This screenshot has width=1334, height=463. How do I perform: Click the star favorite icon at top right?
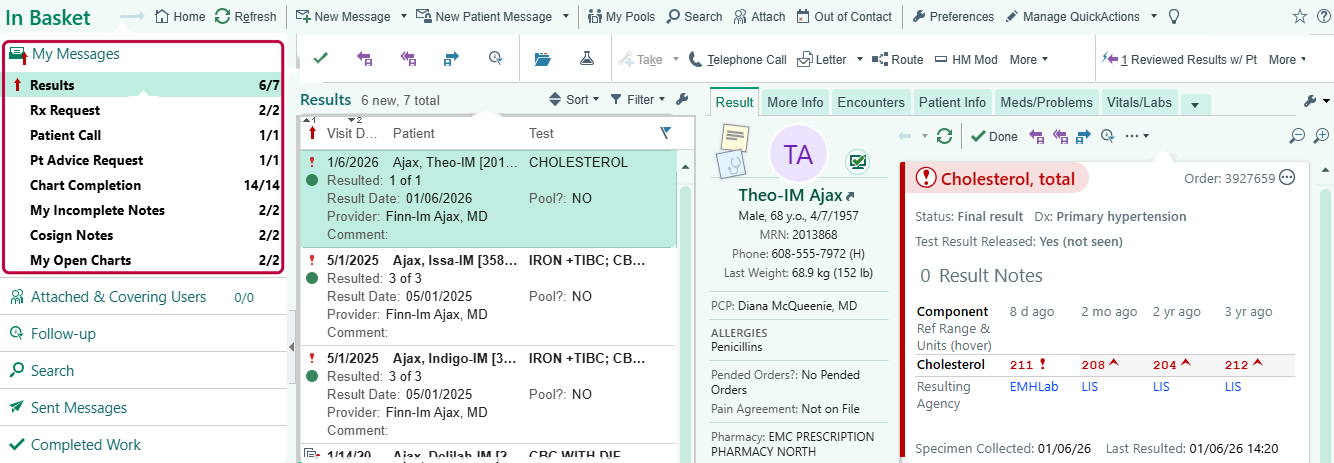click(1299, 17)
